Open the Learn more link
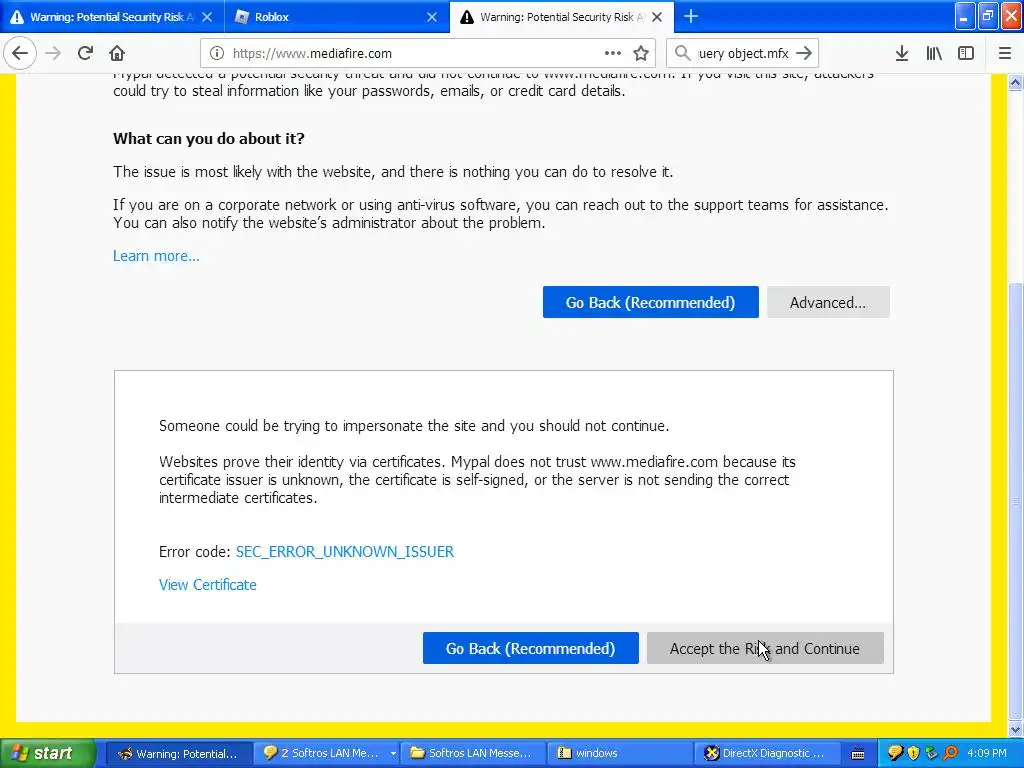 pos(156,256)
